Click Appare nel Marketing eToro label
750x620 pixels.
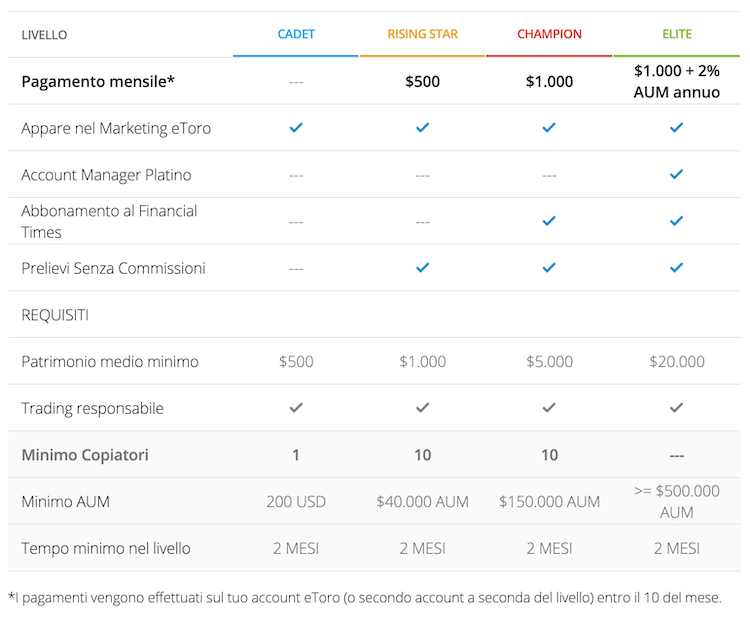pyautogui.click(x=116, y=128)
